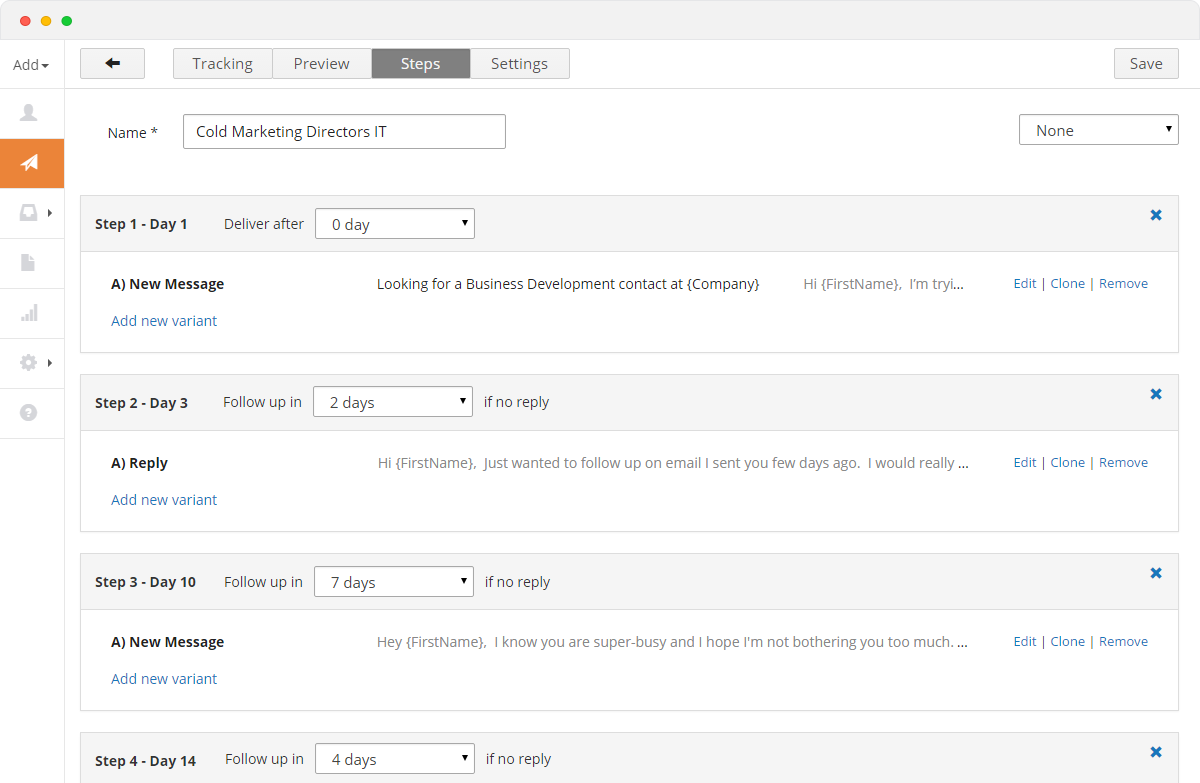Open the 4 days follow-up dropdown

(395, 760)
